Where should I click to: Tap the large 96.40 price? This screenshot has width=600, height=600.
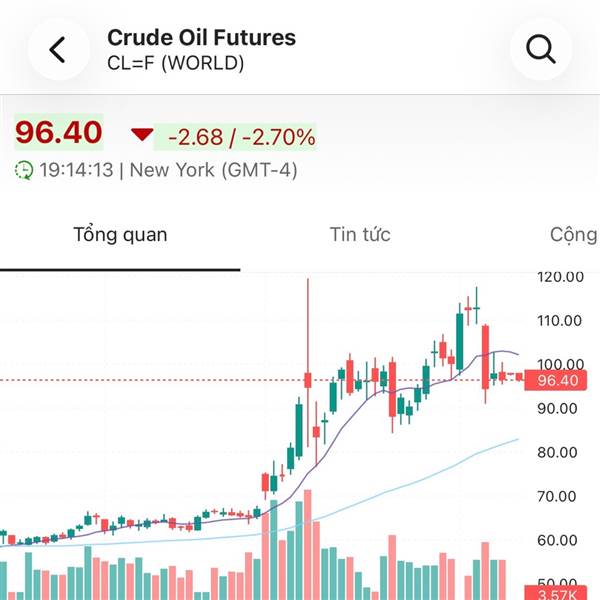coord(59,133)
